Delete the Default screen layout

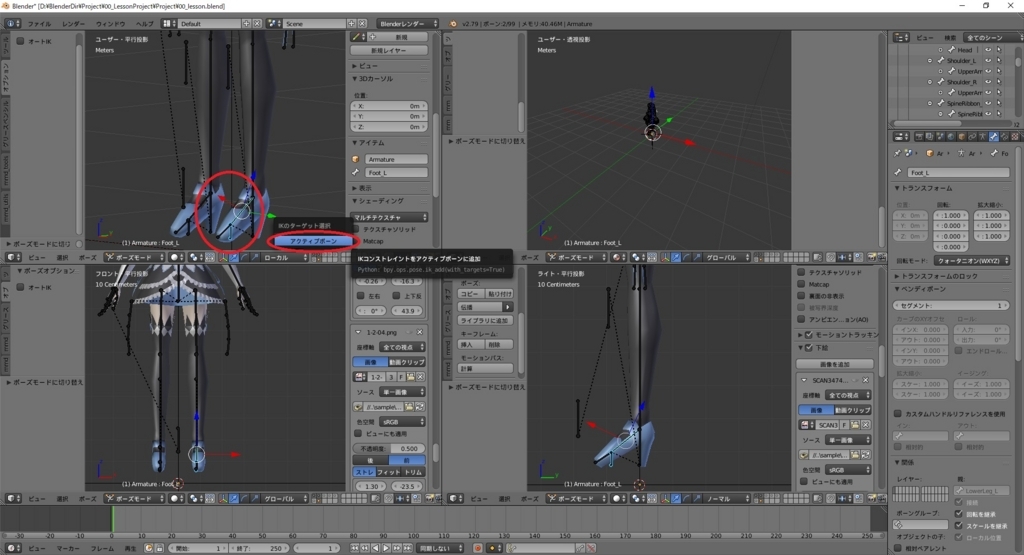point(257,24)
